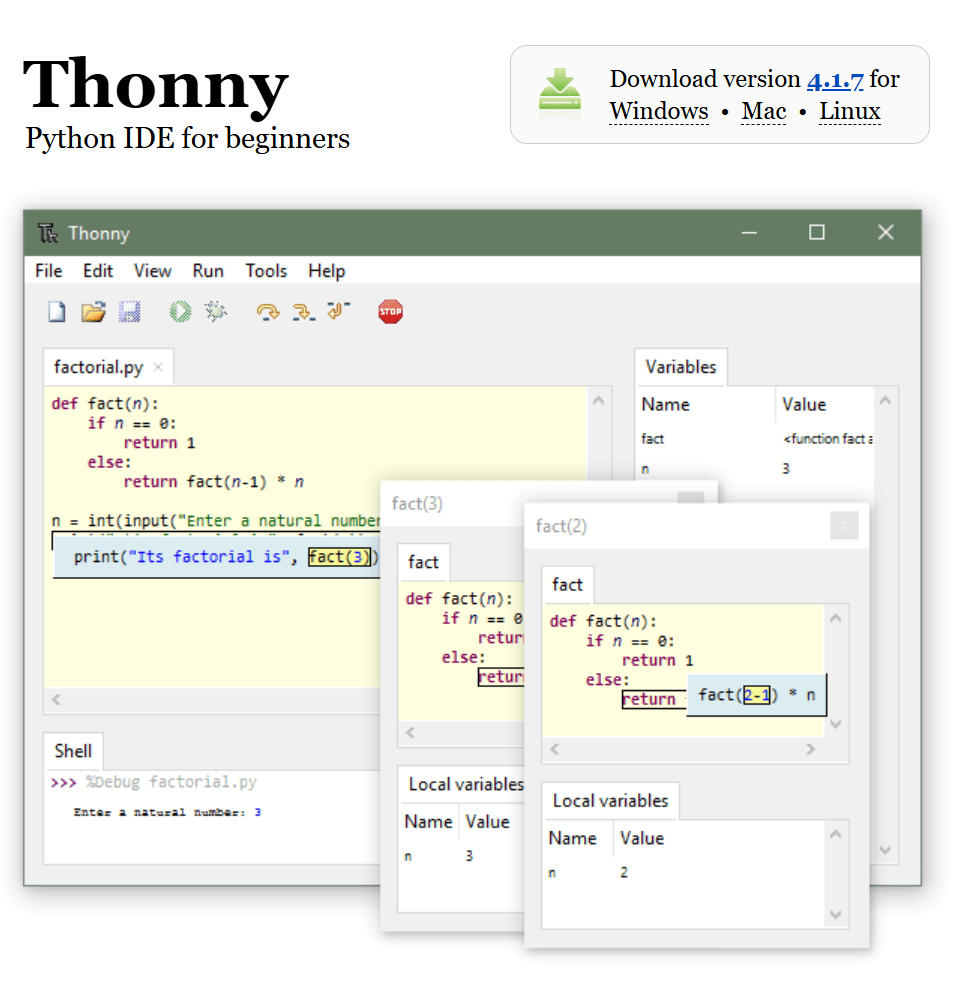960x982 pixels.
Task: Open the Tools menu
Action: (x=266, y=271)
